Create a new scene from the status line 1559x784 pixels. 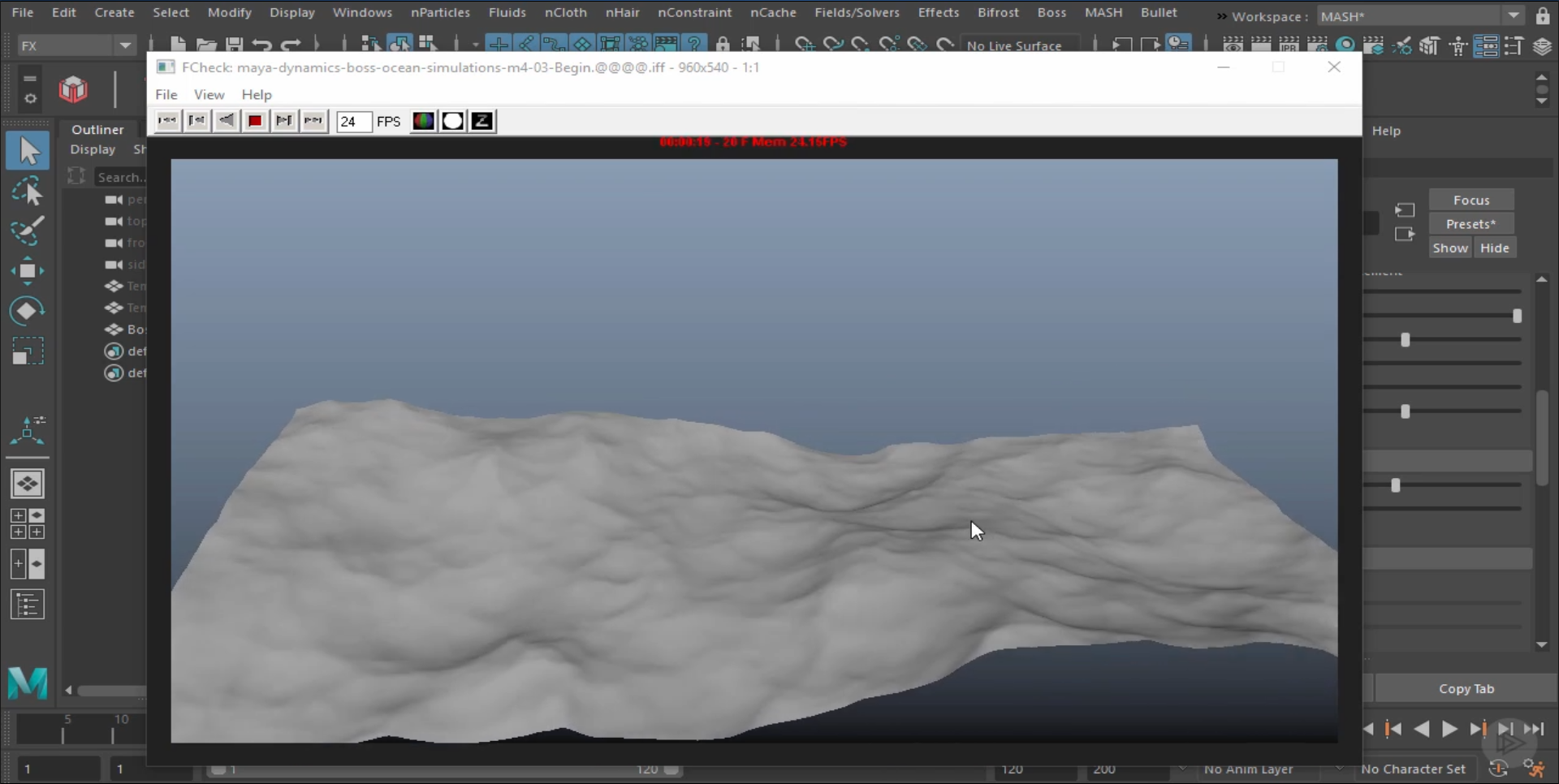[x=178, y=45]
